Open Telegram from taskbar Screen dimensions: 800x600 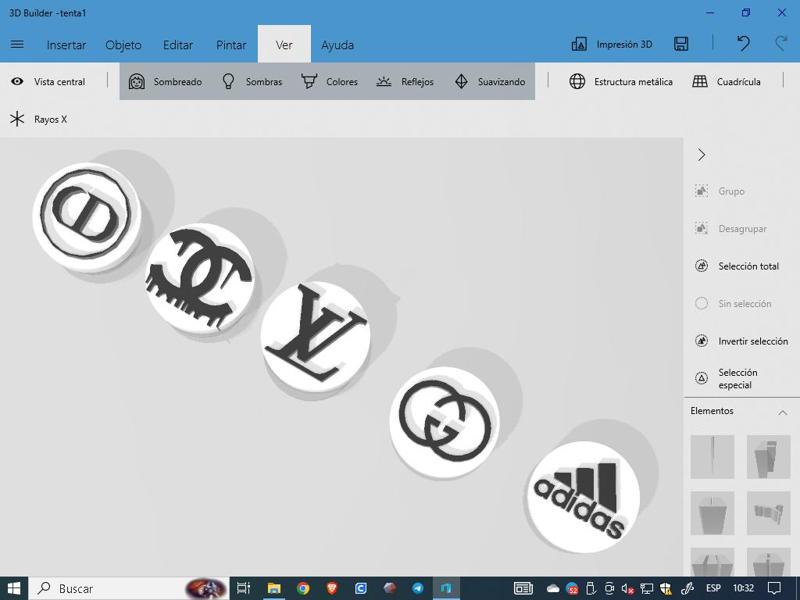tap(417, 588)
